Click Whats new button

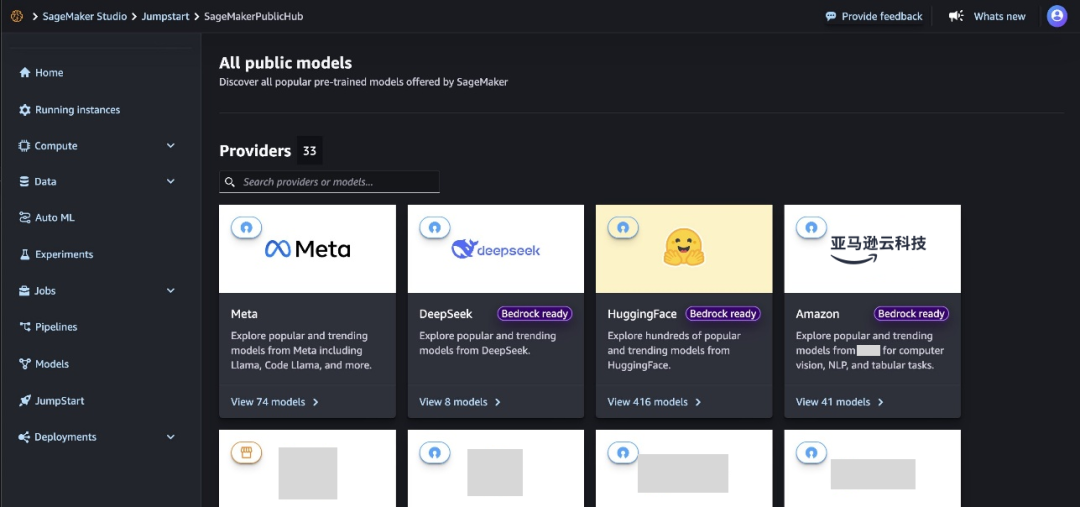(x=986, y=16)
